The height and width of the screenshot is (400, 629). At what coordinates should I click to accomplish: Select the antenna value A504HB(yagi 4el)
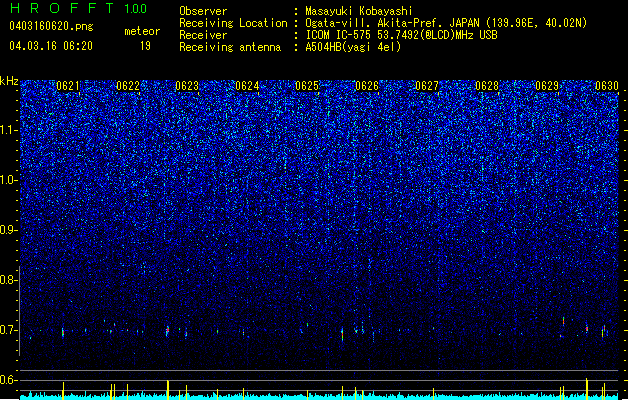[x=353, y=47]
